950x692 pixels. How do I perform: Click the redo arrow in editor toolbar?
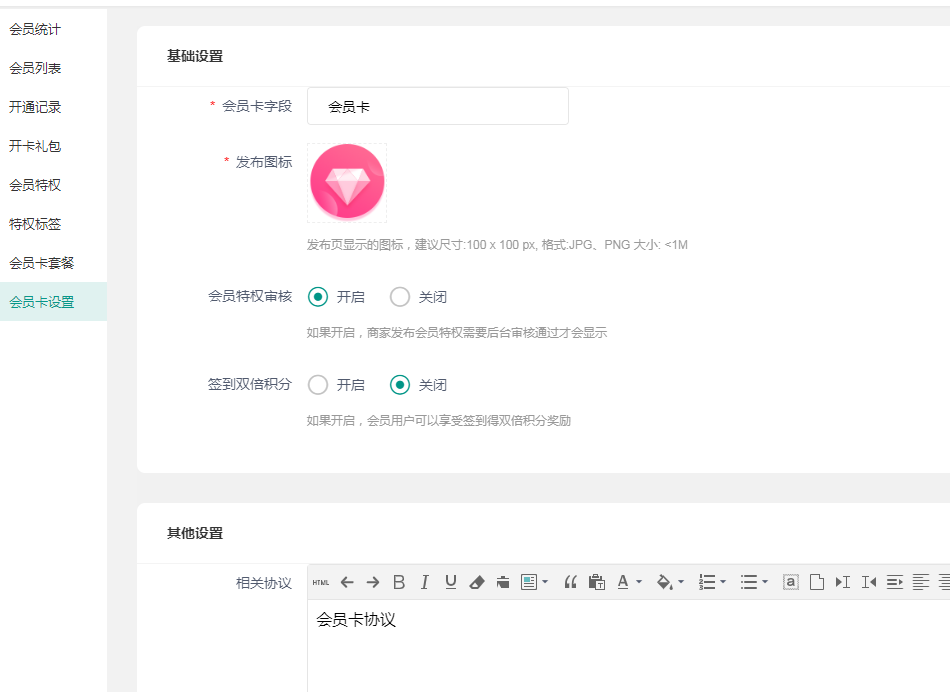pos(373,582)
